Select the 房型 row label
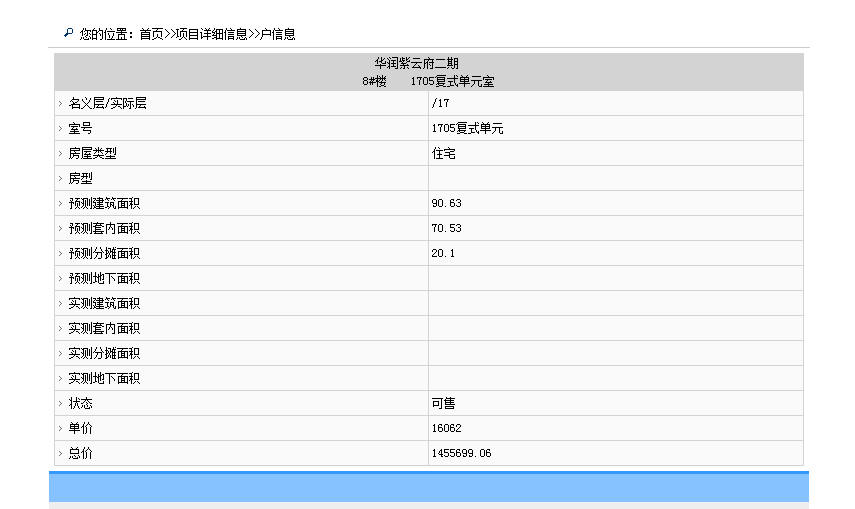Viewport: 855px width, 509px height. (80, 178)
